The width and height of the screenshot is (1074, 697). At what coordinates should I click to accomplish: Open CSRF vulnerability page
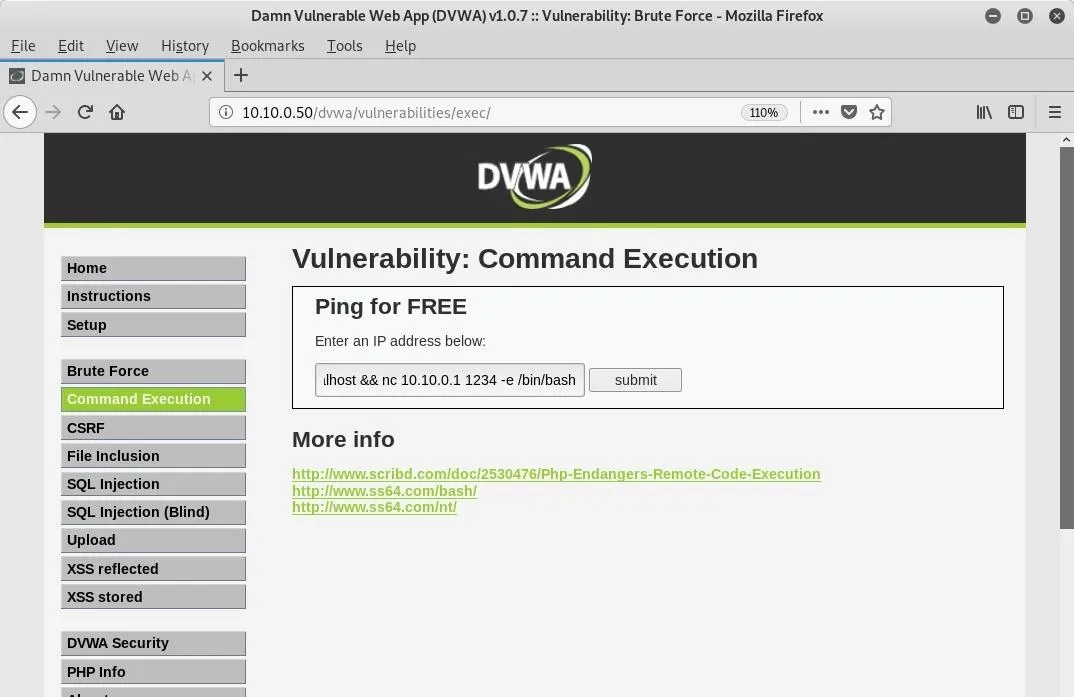153,428
